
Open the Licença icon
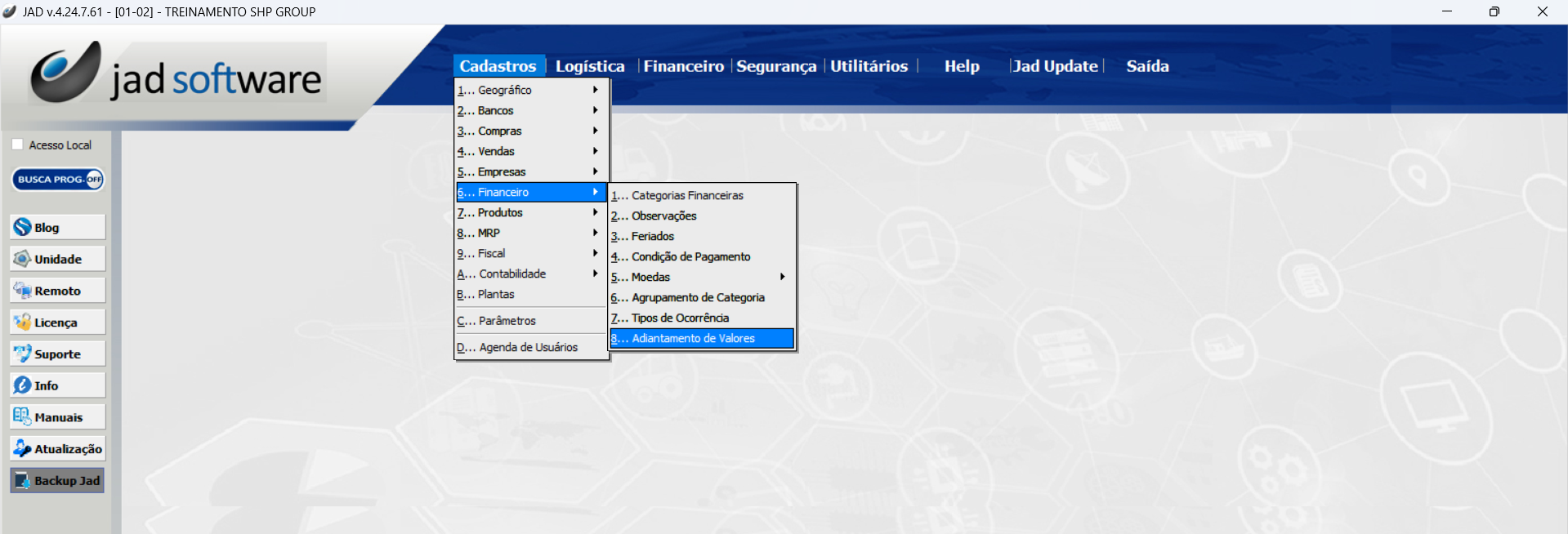pyautogui.click(x=57, y=323)
